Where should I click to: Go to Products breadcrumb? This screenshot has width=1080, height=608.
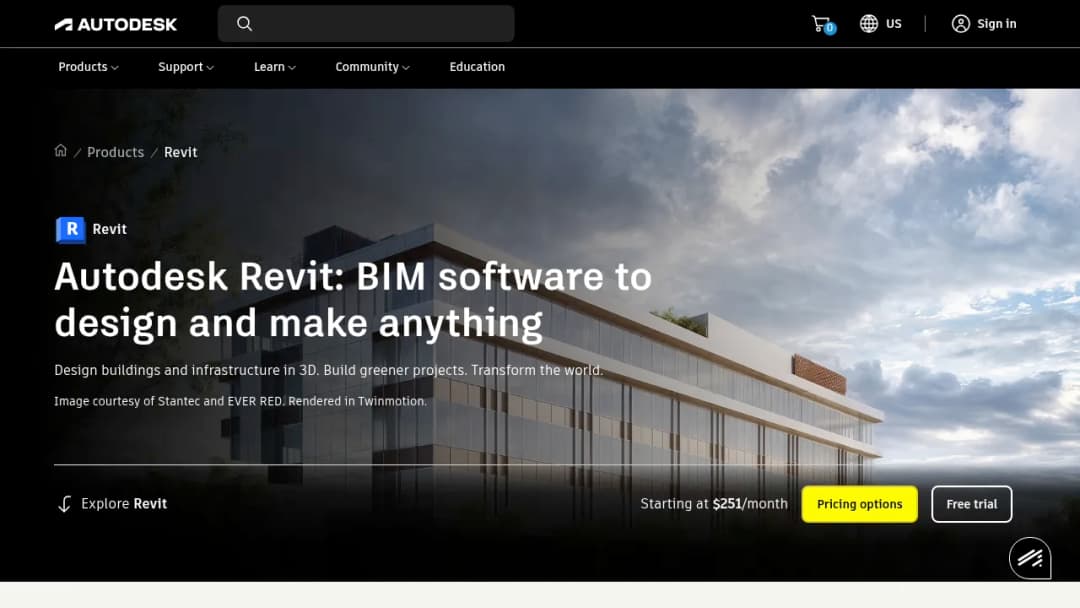point(116,152)
